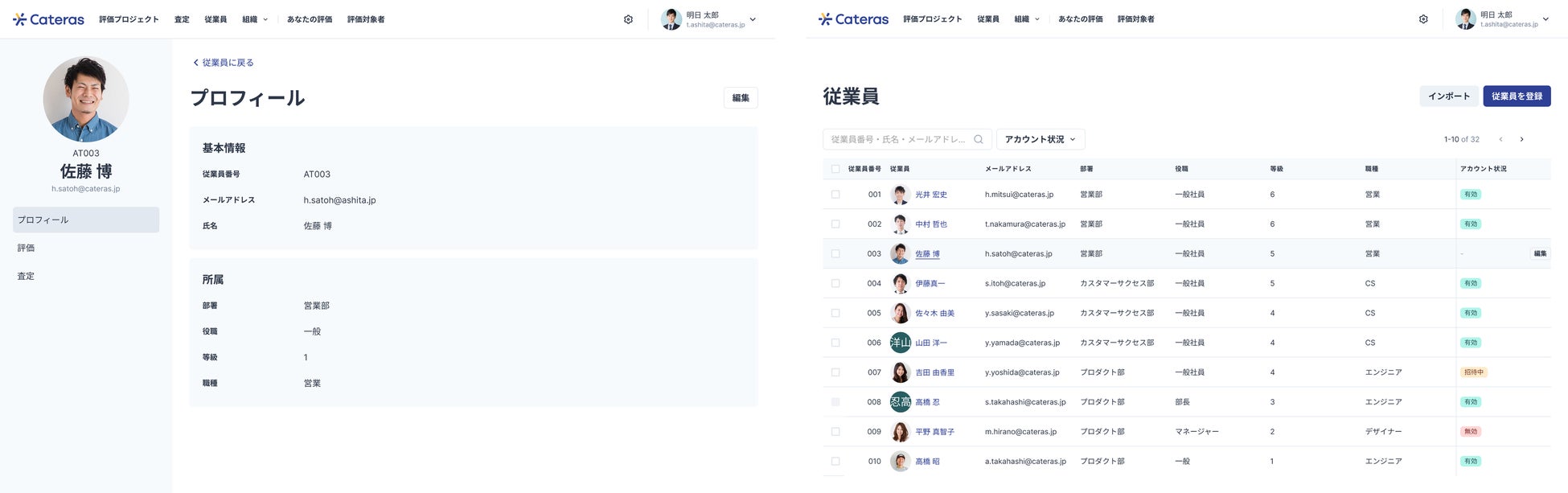
Task: Select 評価 in the profile sidebar
Action: [27, 248]
